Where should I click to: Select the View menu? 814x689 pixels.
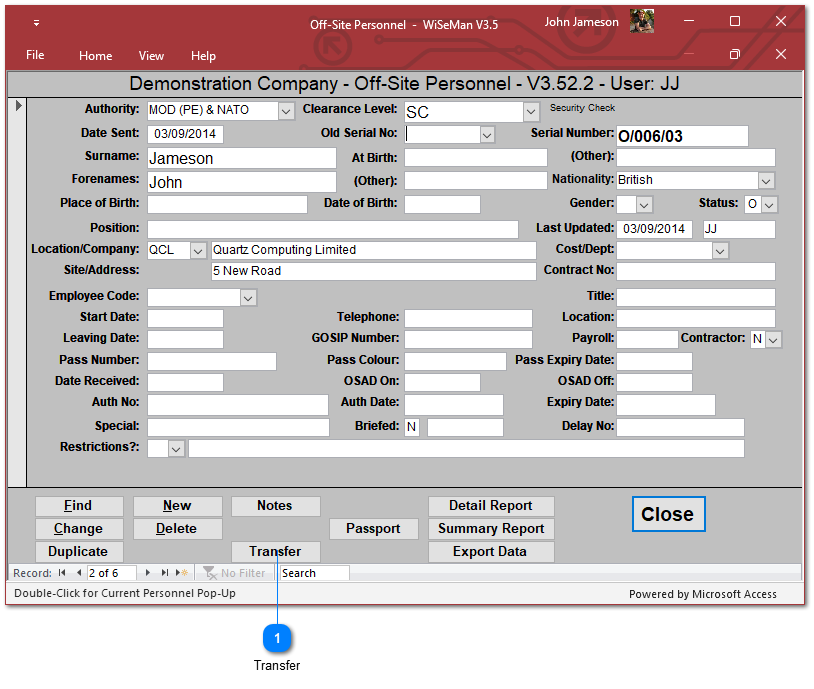(151, 56)
